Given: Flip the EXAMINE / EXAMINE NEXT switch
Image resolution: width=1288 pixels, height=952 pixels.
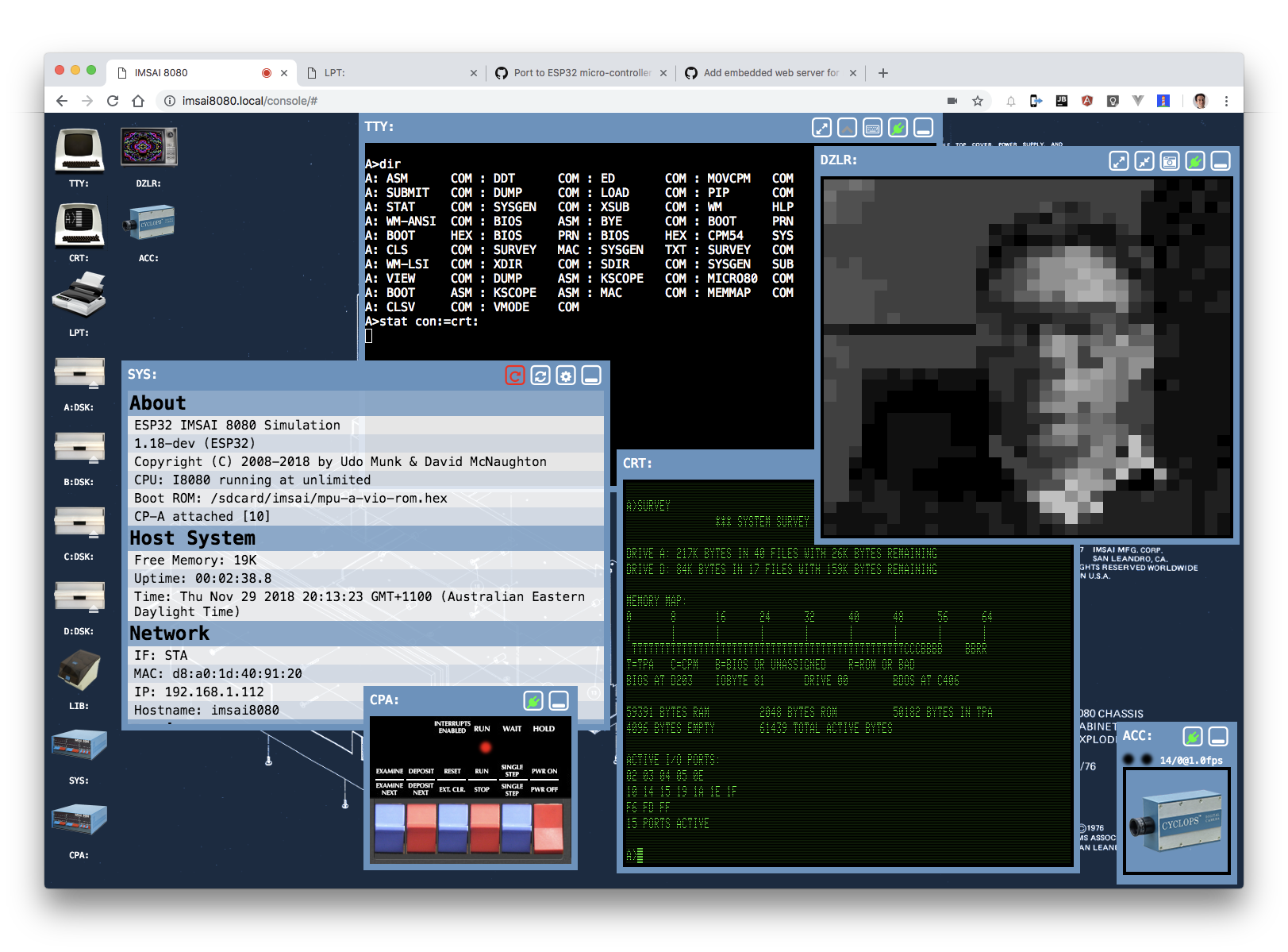Looking at the screenshot, I should pos(390,828).
